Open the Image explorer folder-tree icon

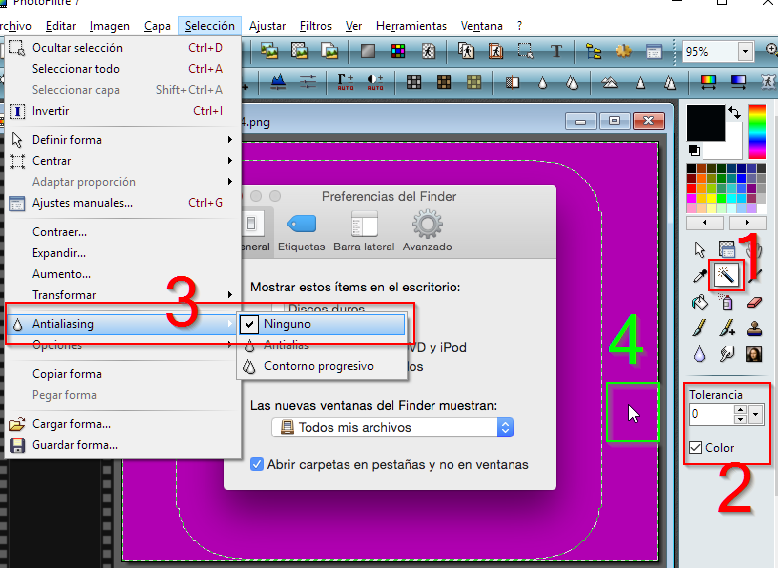[593, 51]
